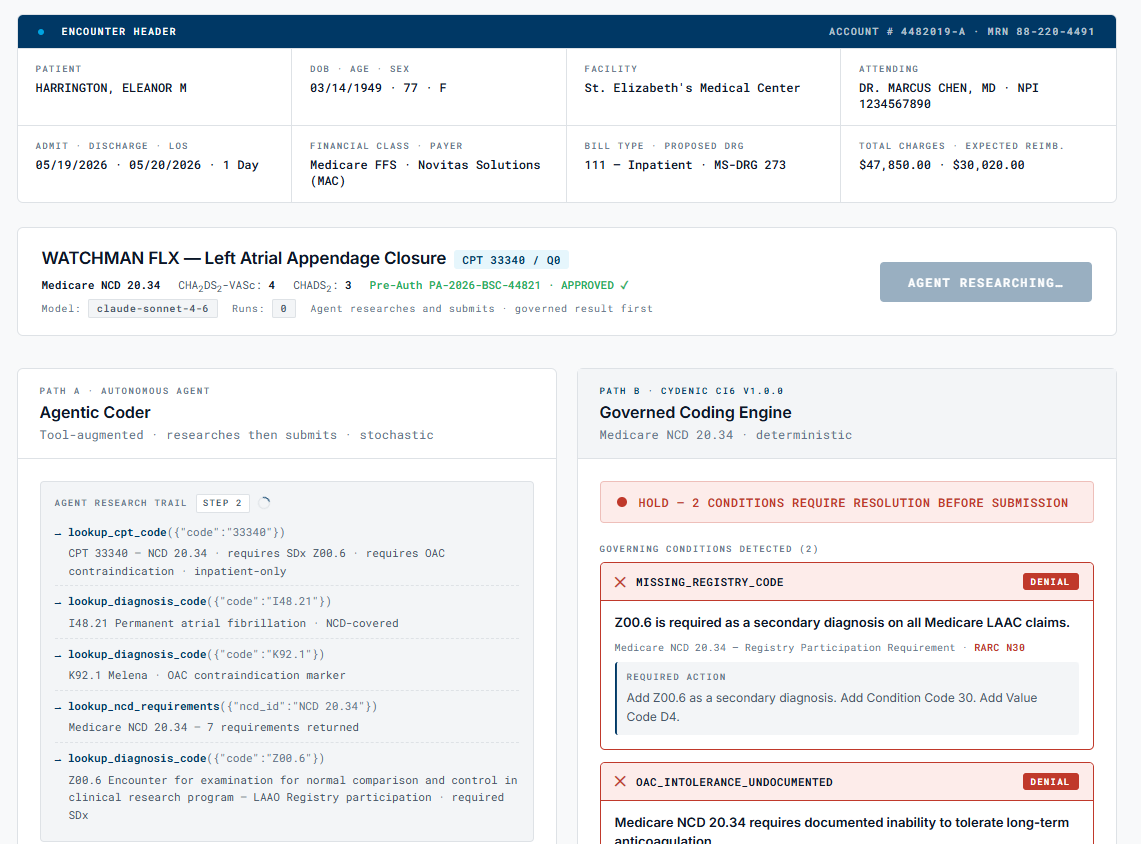Click the Runs counter value 0
The height and width of the screenshot is (844, 1141).
pyautogui.click(x=284, y=308)
